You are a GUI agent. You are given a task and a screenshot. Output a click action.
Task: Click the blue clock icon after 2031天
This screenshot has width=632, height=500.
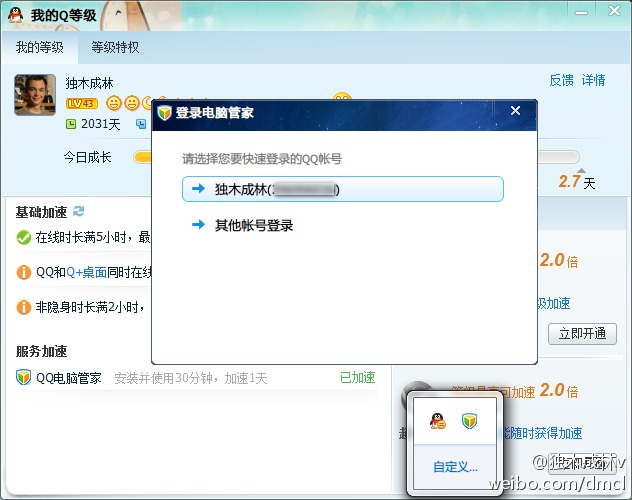(141, 124)
